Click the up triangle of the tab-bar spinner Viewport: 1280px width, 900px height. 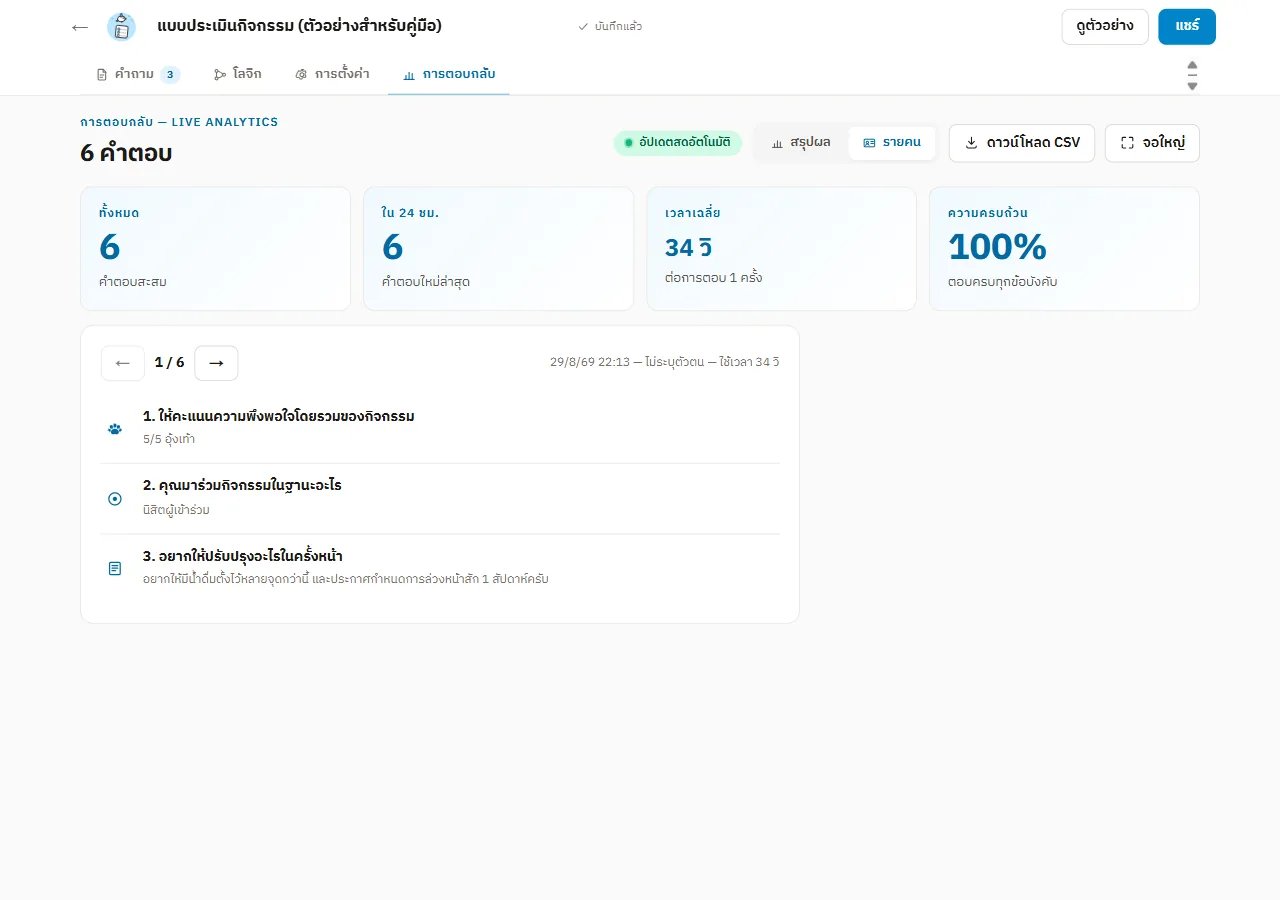tap(1192, 66)
